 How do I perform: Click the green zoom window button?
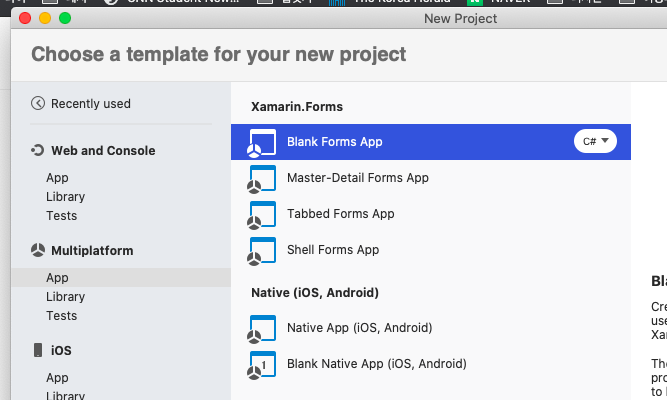tap(65, 18)
